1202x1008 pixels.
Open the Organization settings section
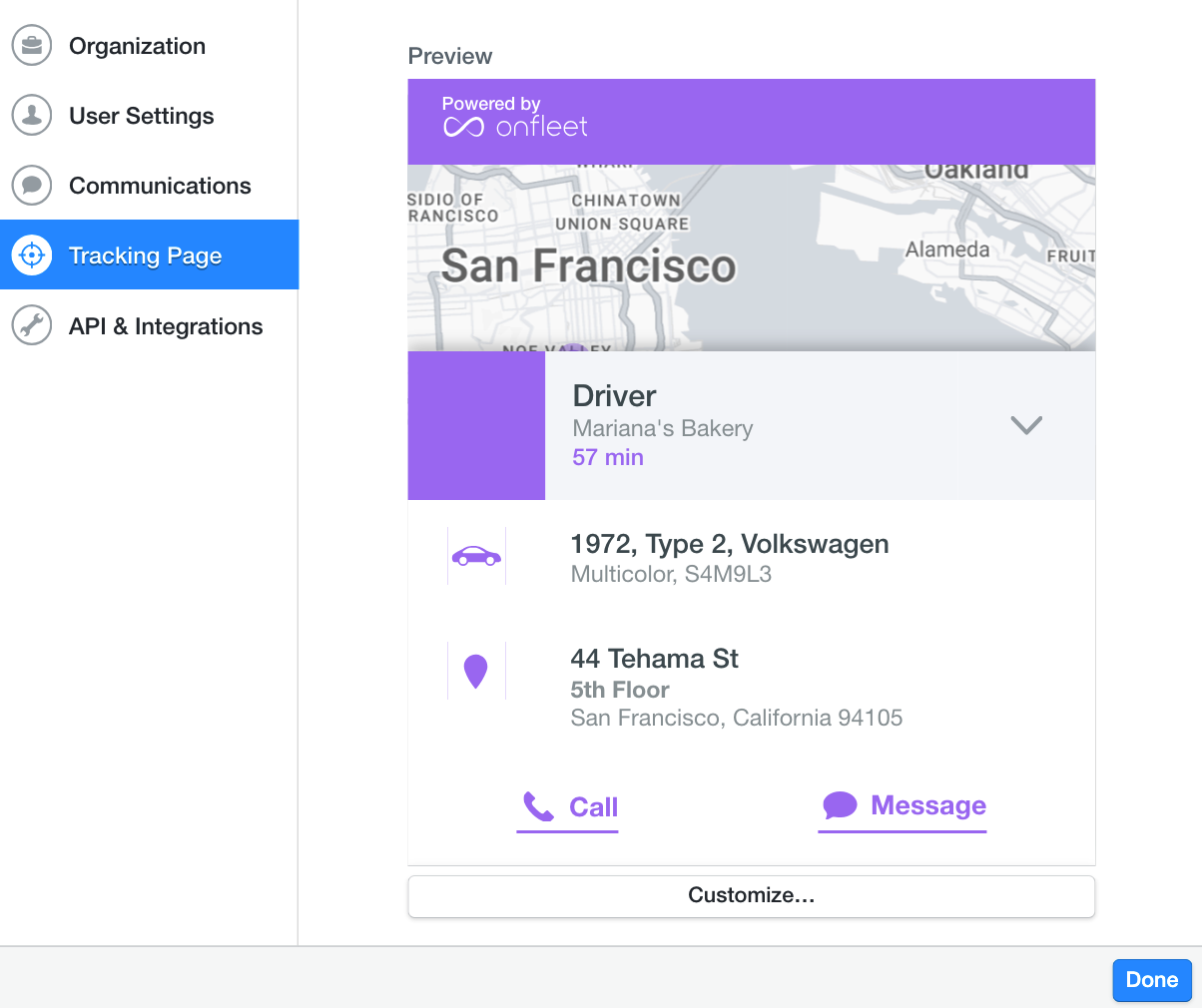tap(137, 46)
